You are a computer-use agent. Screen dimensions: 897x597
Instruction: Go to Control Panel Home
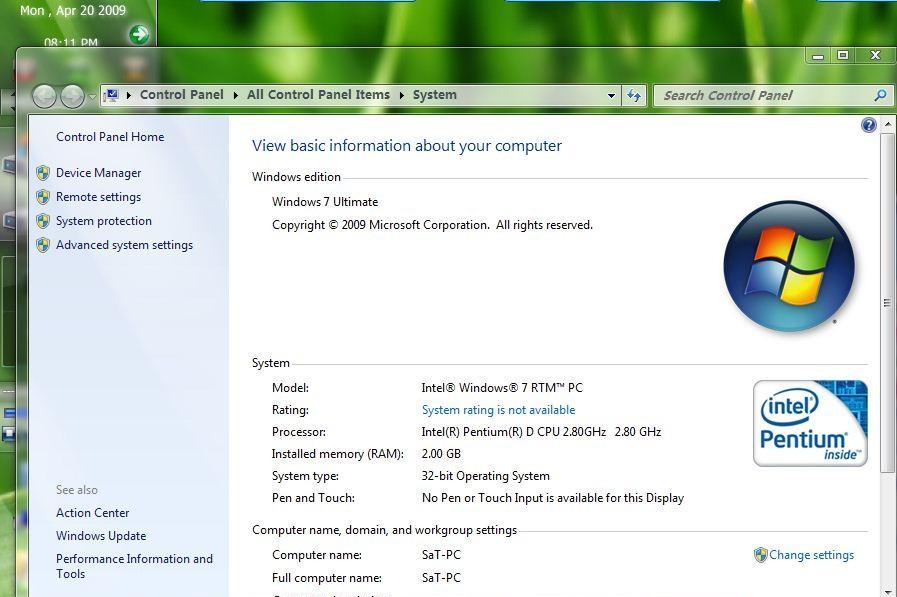[110, 137]
